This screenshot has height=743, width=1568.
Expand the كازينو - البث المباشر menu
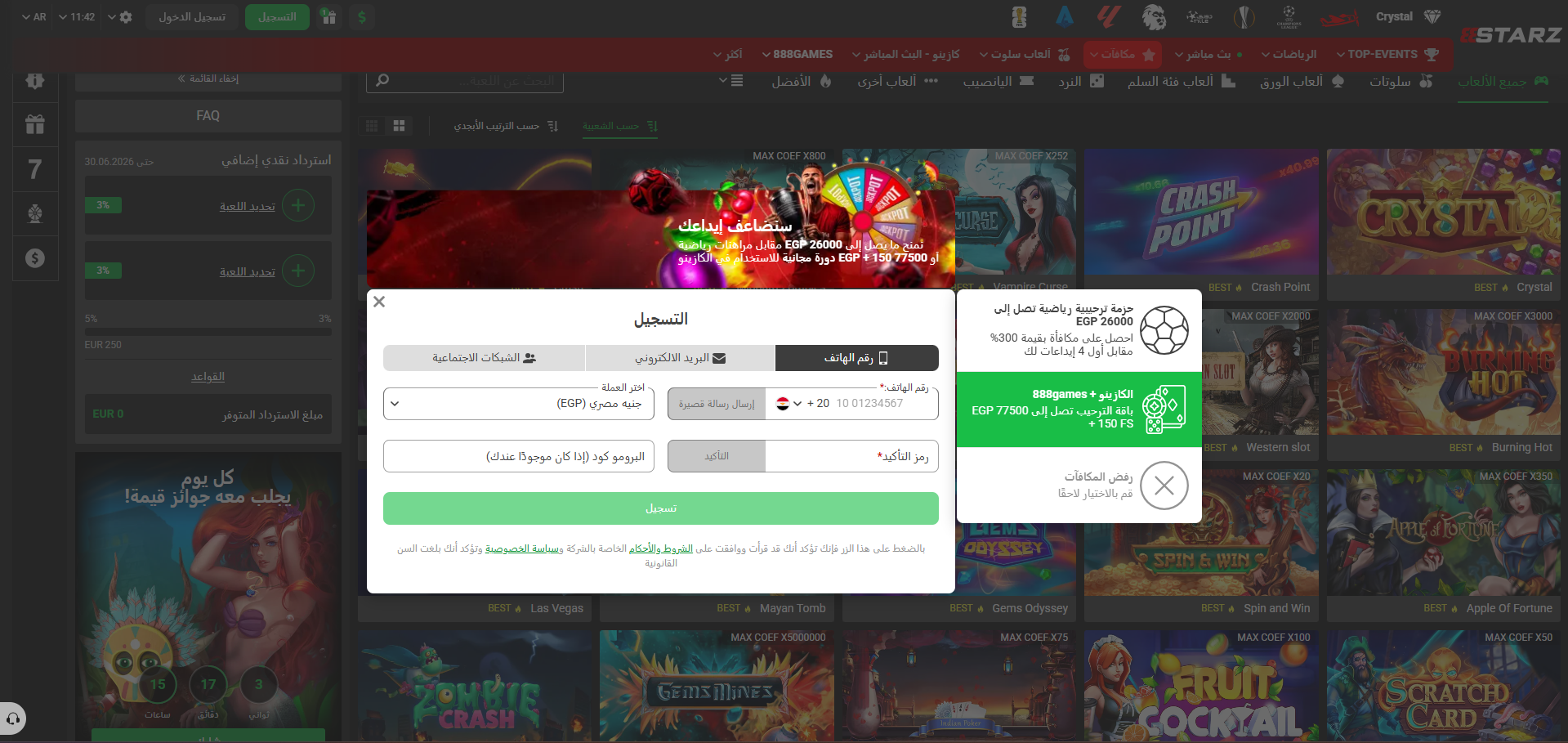pyautogui.click(x=905, y=55)
